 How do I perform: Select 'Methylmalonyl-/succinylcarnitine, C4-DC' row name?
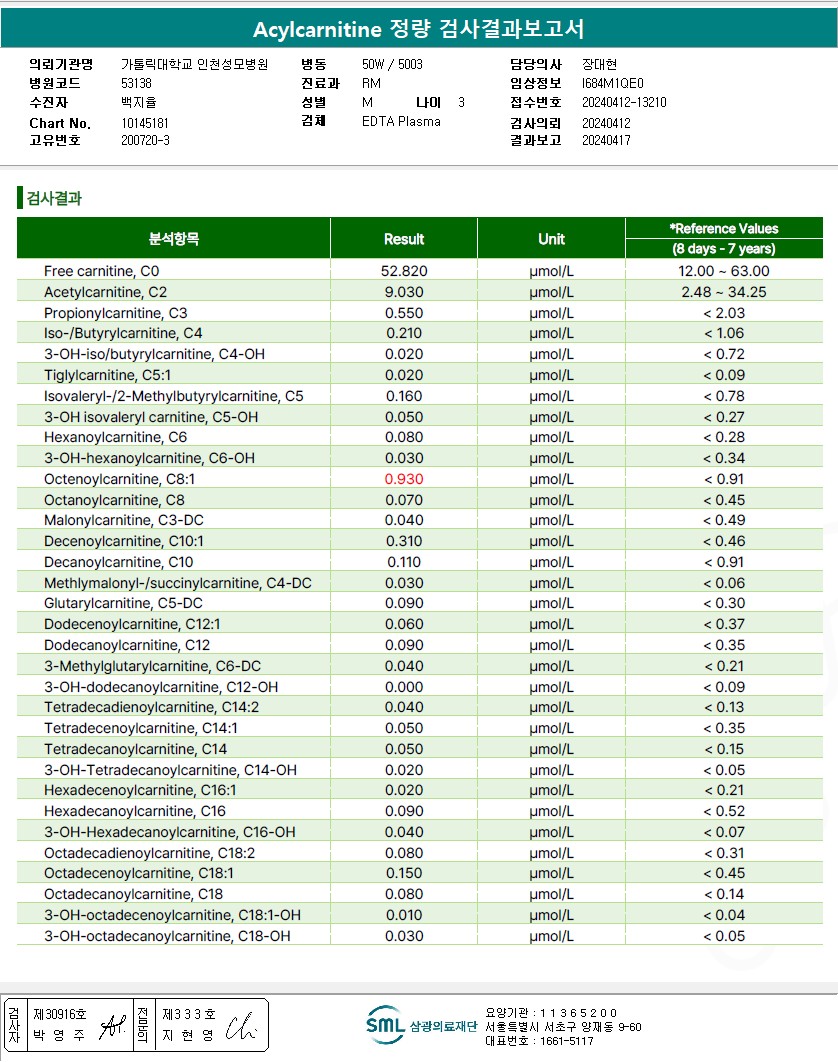coord(178,583)
